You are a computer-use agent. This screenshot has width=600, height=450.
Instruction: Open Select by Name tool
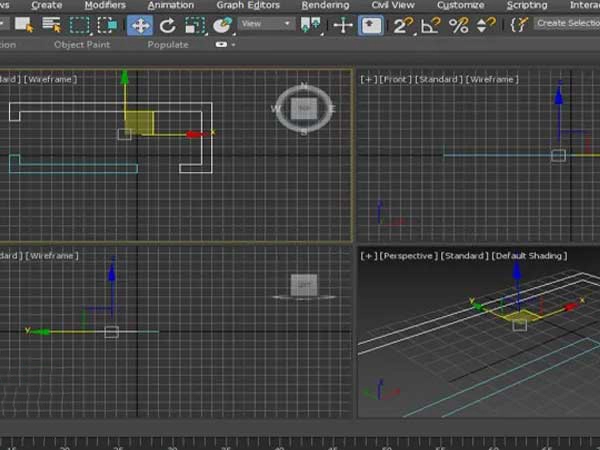click(52, 25)
